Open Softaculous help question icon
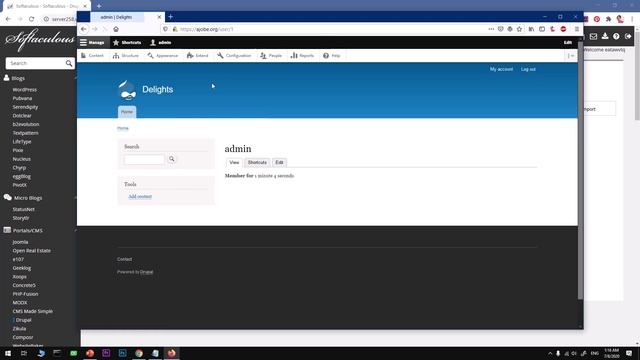The width and height of the screenshot is (640, 360). (616, 36)
